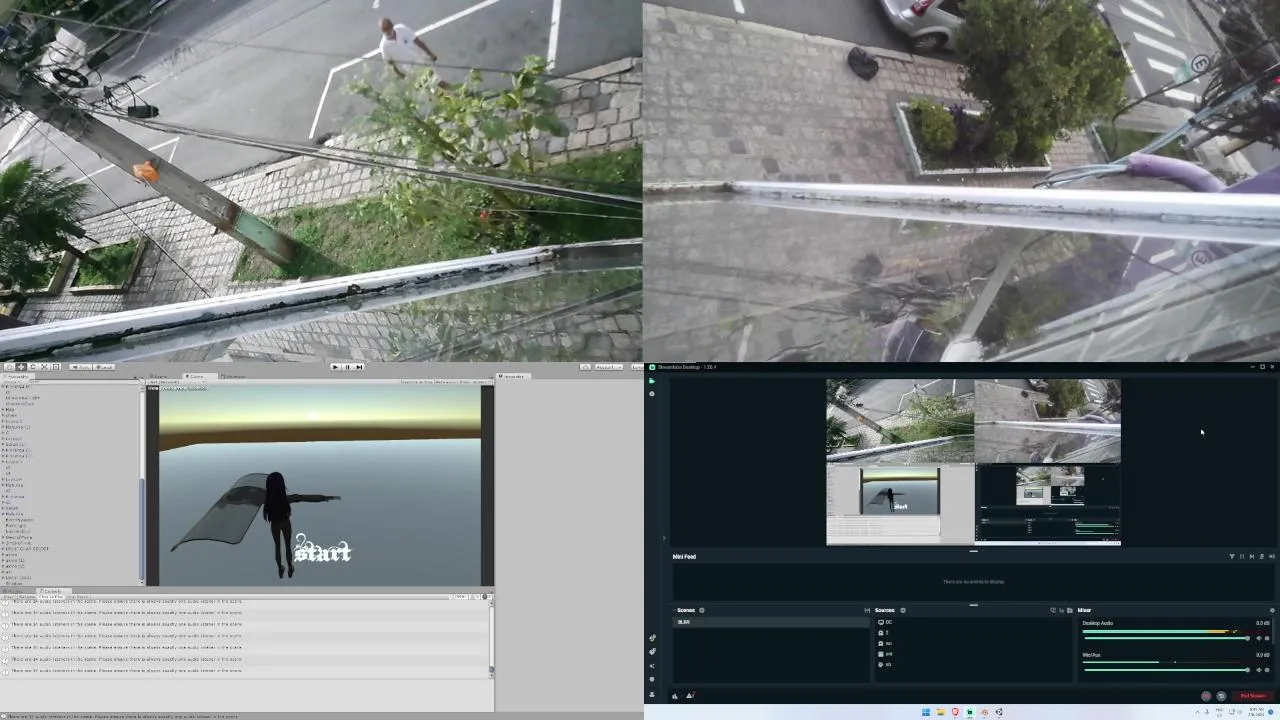Open the Streamlabs settings gear in sidebar

[652, 679]
